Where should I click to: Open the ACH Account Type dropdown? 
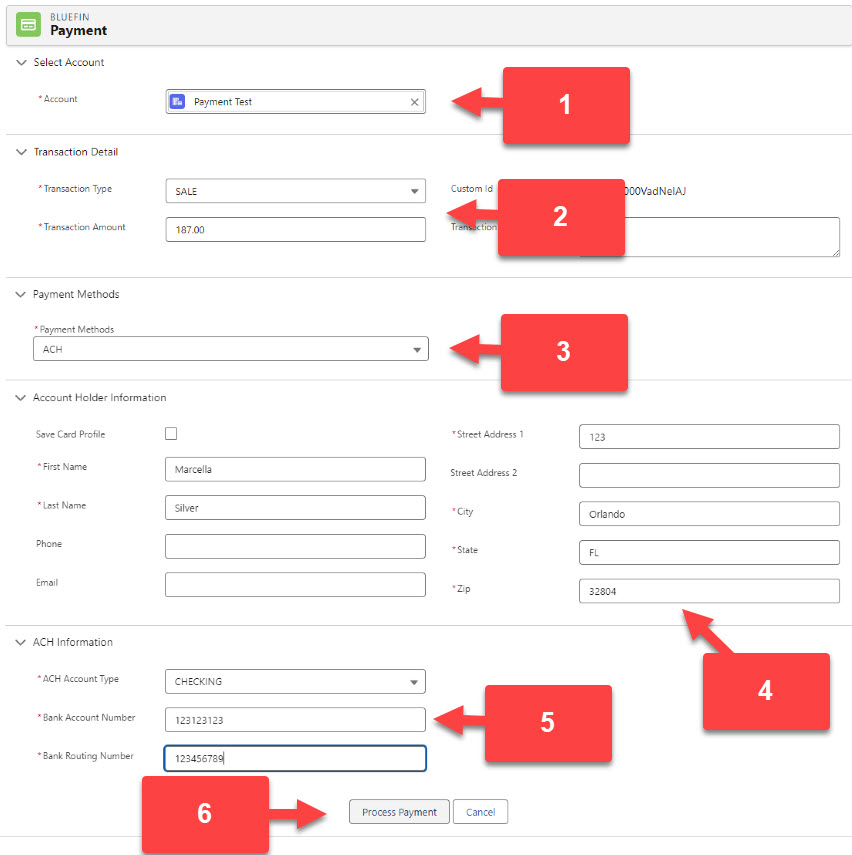click(295, 682)
